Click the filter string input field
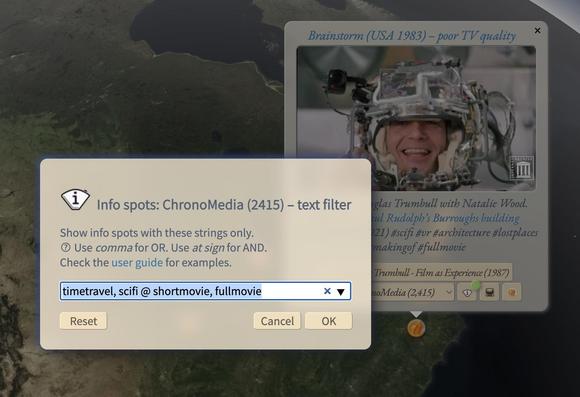The height and width of the screenshot is (397, 580). [205, 291]
